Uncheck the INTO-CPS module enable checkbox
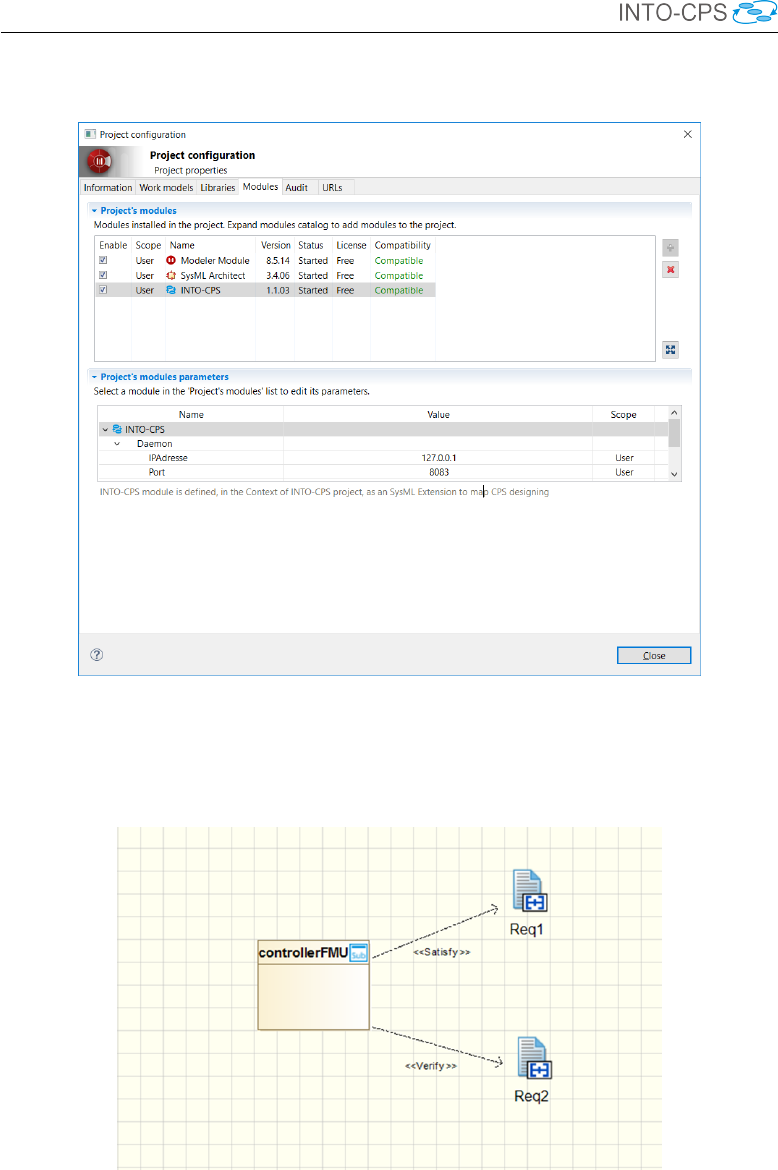 103,290
